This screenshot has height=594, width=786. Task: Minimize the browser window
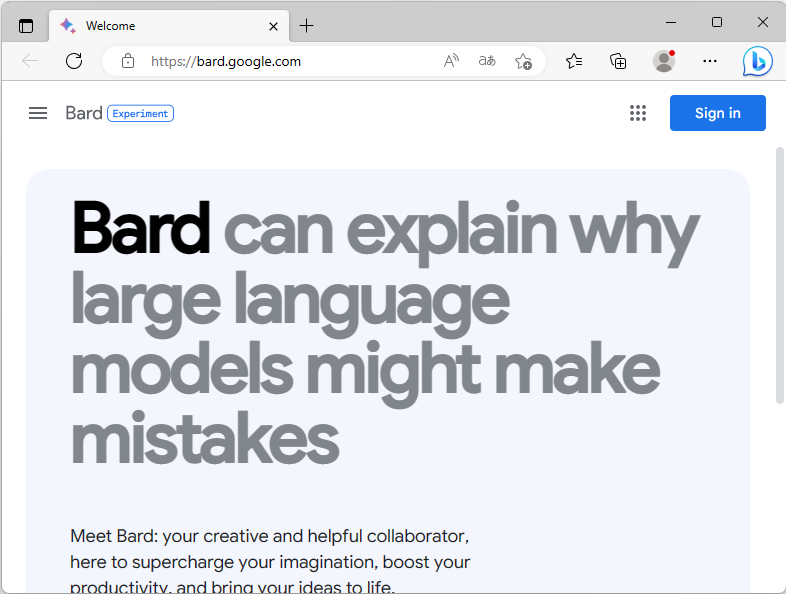671,23
